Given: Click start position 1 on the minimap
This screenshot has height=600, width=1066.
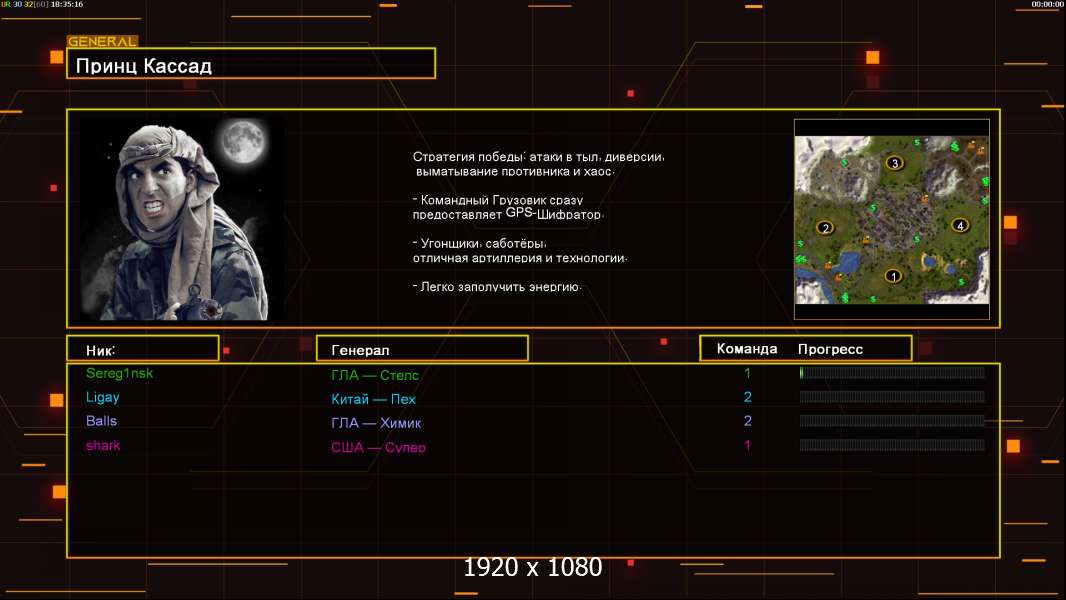Looking at the screenshot, I should 893,276.
